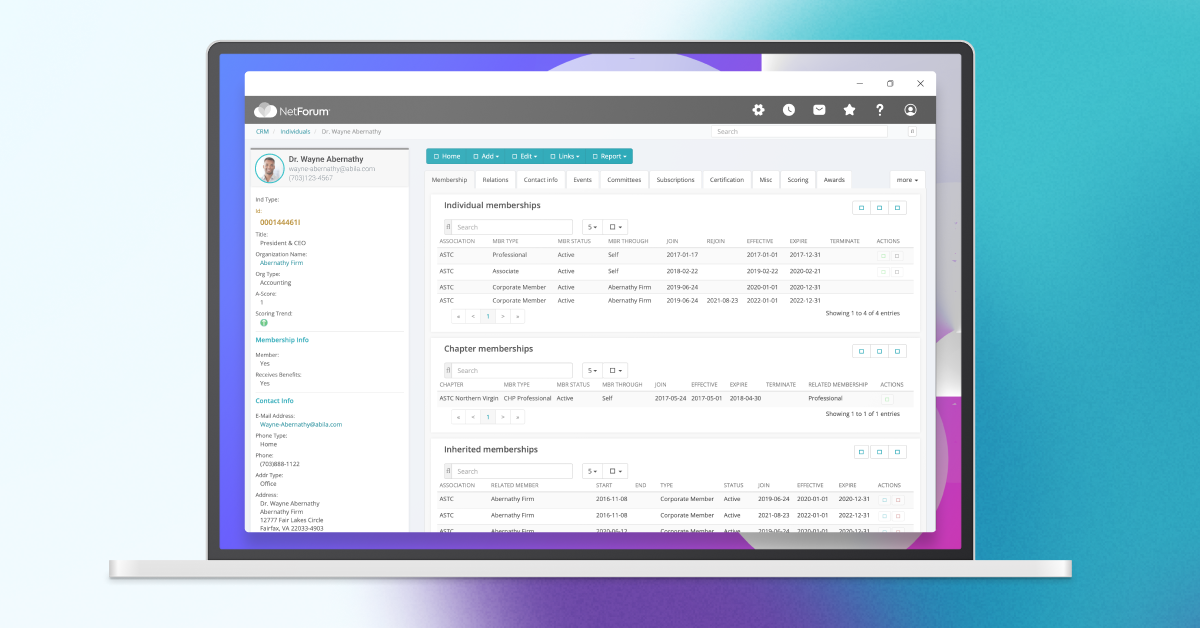Click the first panel icon above Individual memberships
The height and width of the screenshot is (628, 1200).
coord(861,207)
